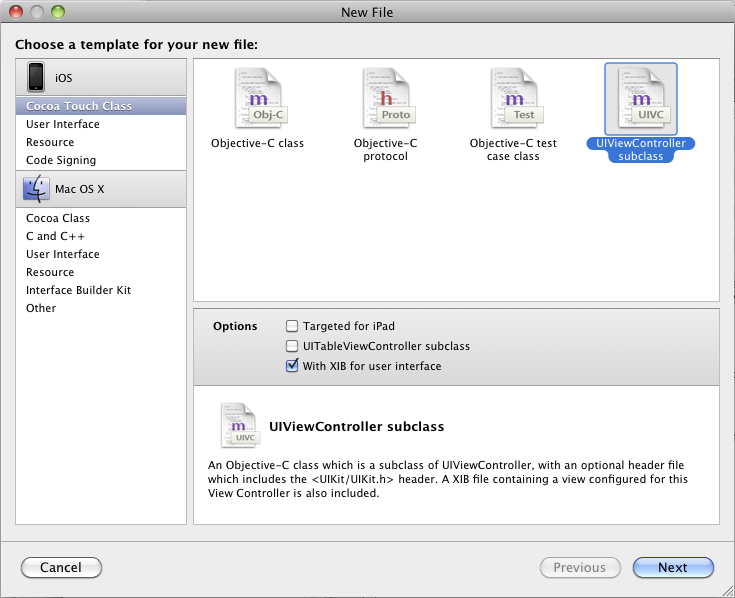
Task: Click the Mac OS X Finder icon
Action: click(36, 188)
